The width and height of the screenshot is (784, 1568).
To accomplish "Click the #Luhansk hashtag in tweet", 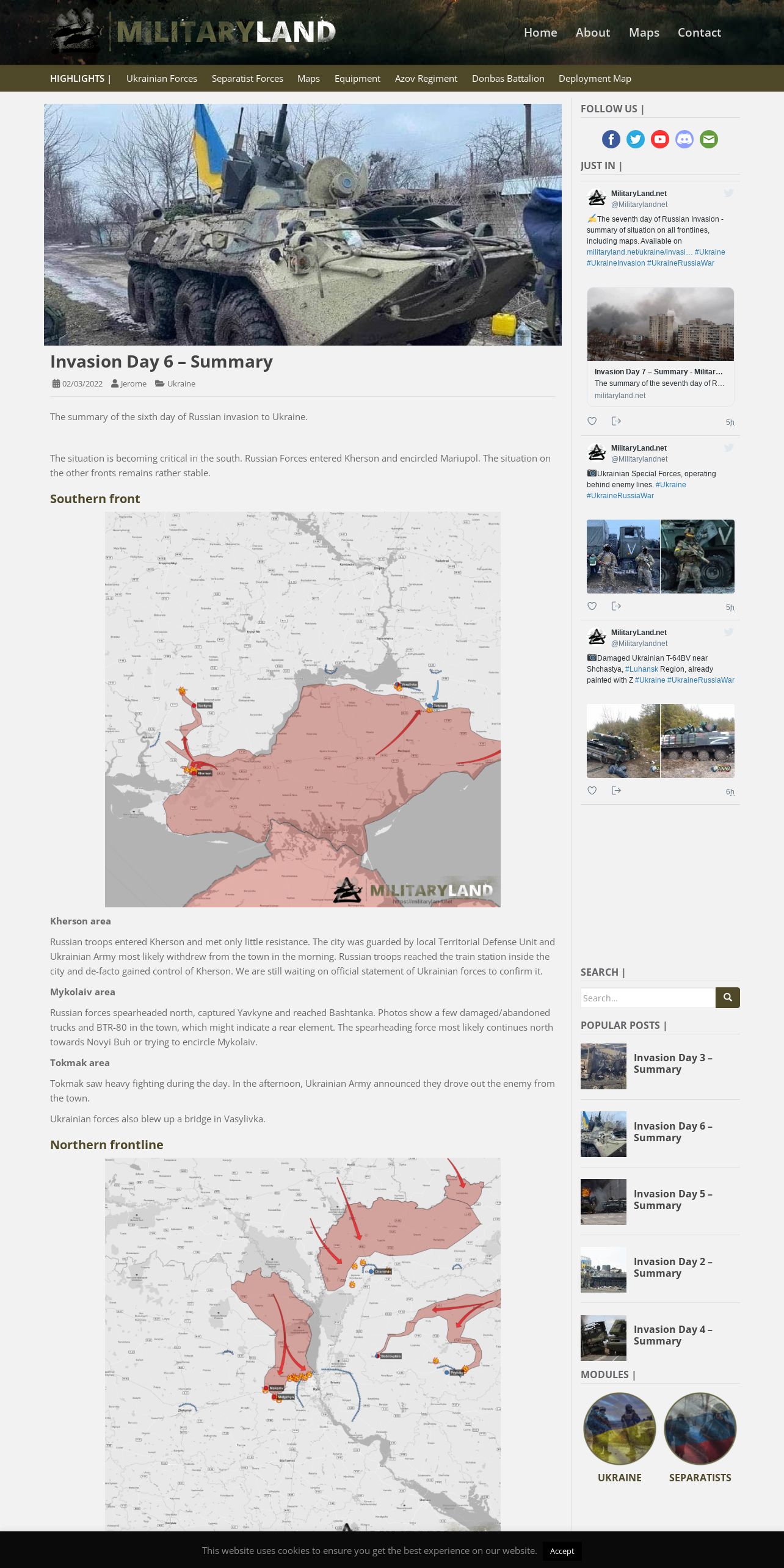I will 642,669.
